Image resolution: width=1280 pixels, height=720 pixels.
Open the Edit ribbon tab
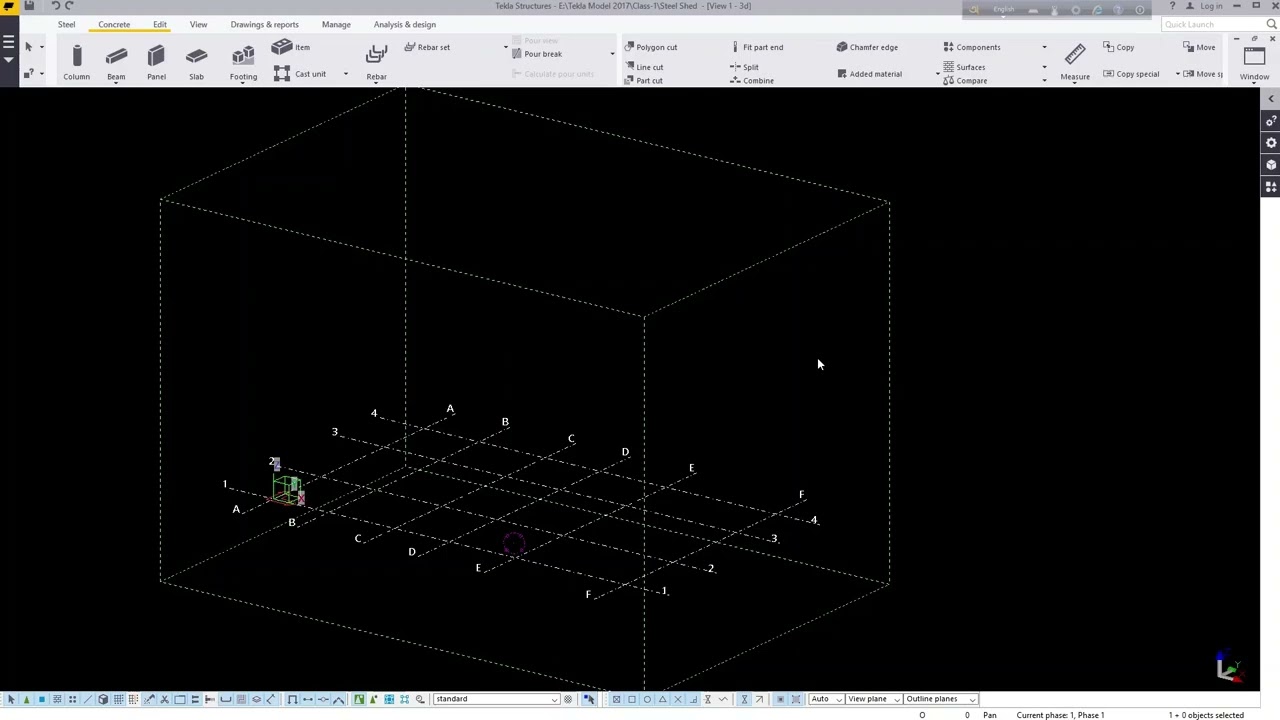pyautogui.click(x=160, y=24)
